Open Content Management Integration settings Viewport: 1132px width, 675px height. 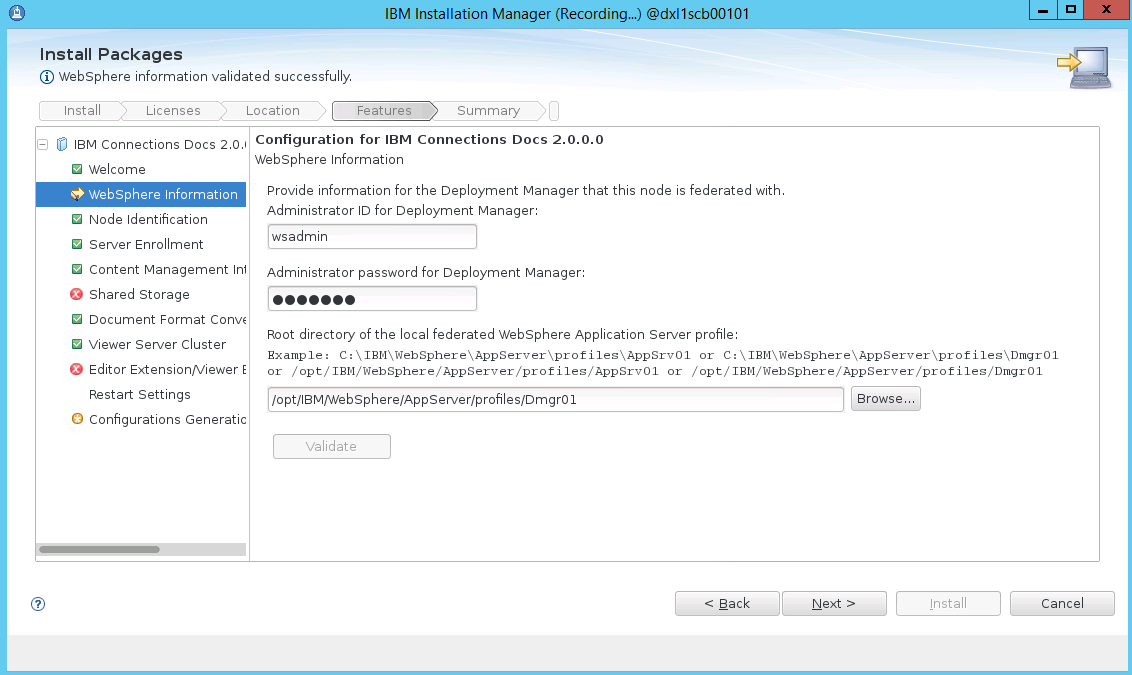tap(167, 269)
